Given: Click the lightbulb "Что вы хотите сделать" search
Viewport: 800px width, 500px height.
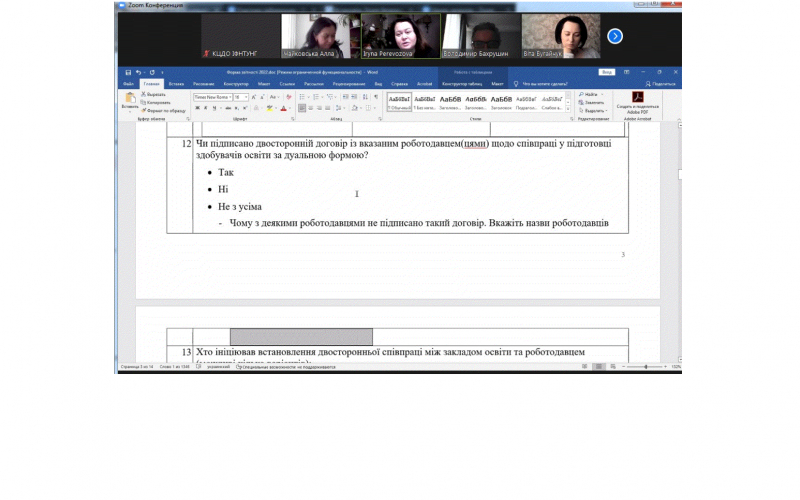Looking at the screenshot, I should (541, 84).
